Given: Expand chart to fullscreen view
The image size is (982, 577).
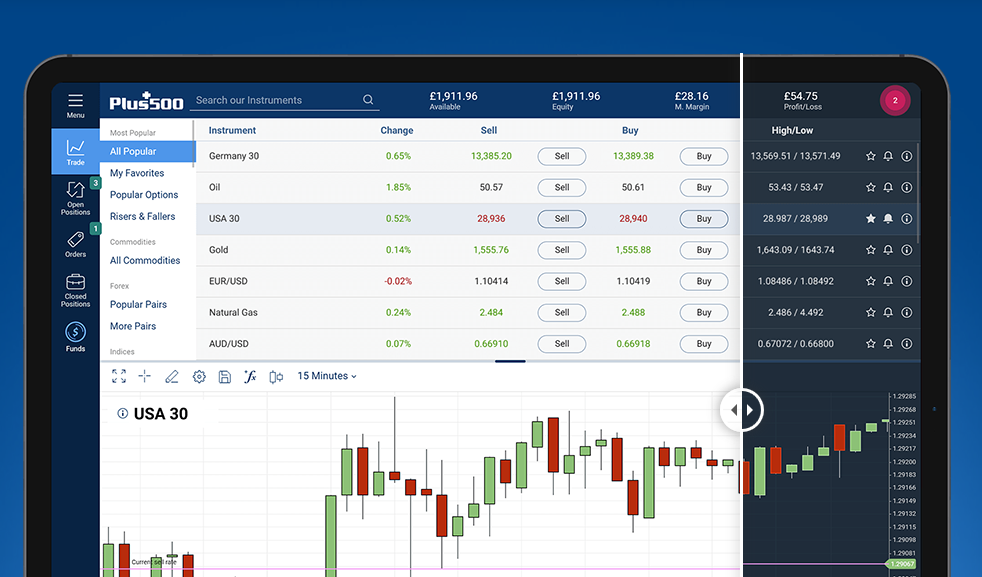Looking at the screenshot, I should point(119,376).
